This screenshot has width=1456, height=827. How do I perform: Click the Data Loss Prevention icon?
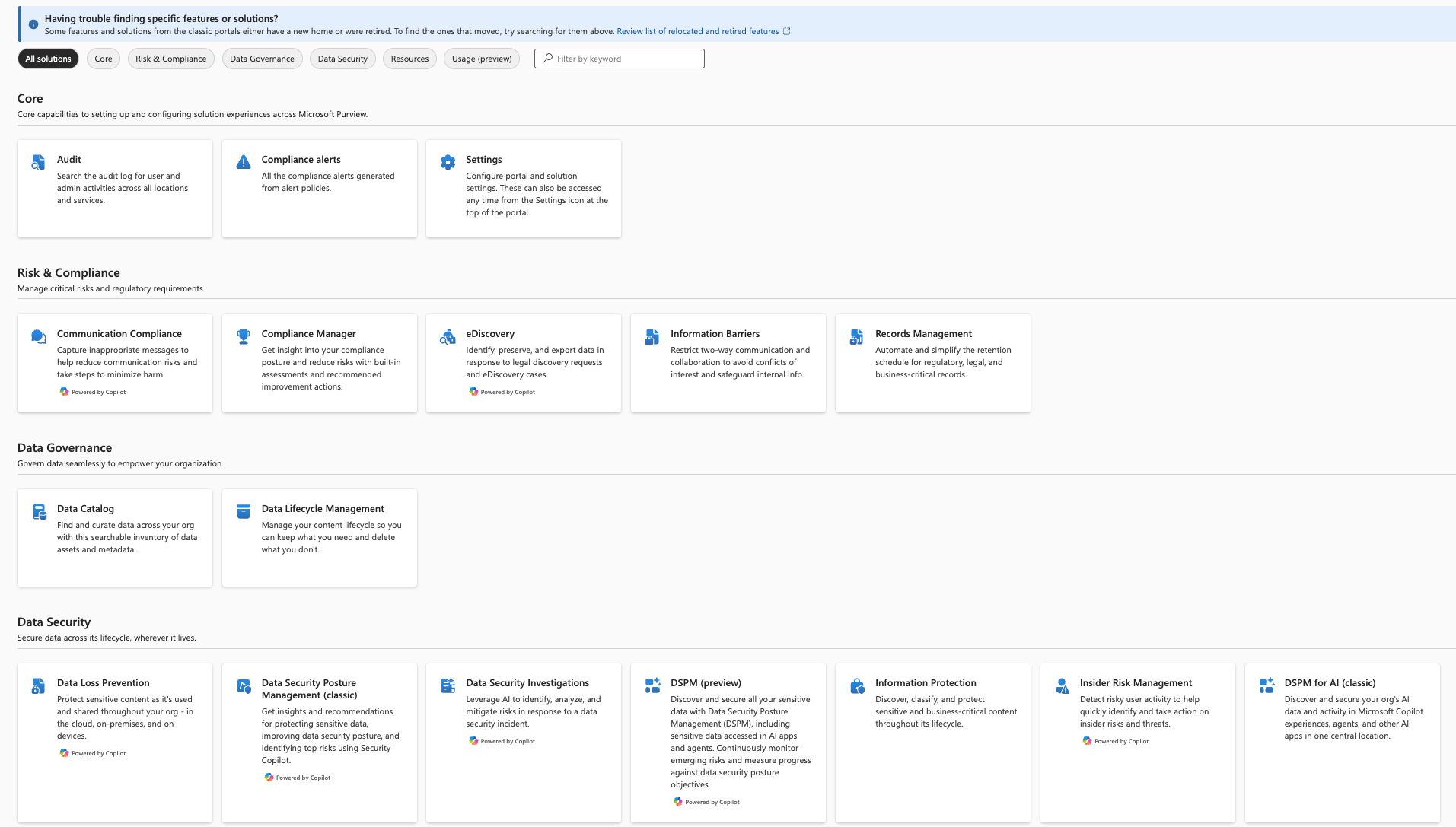[x=37, y=685]
